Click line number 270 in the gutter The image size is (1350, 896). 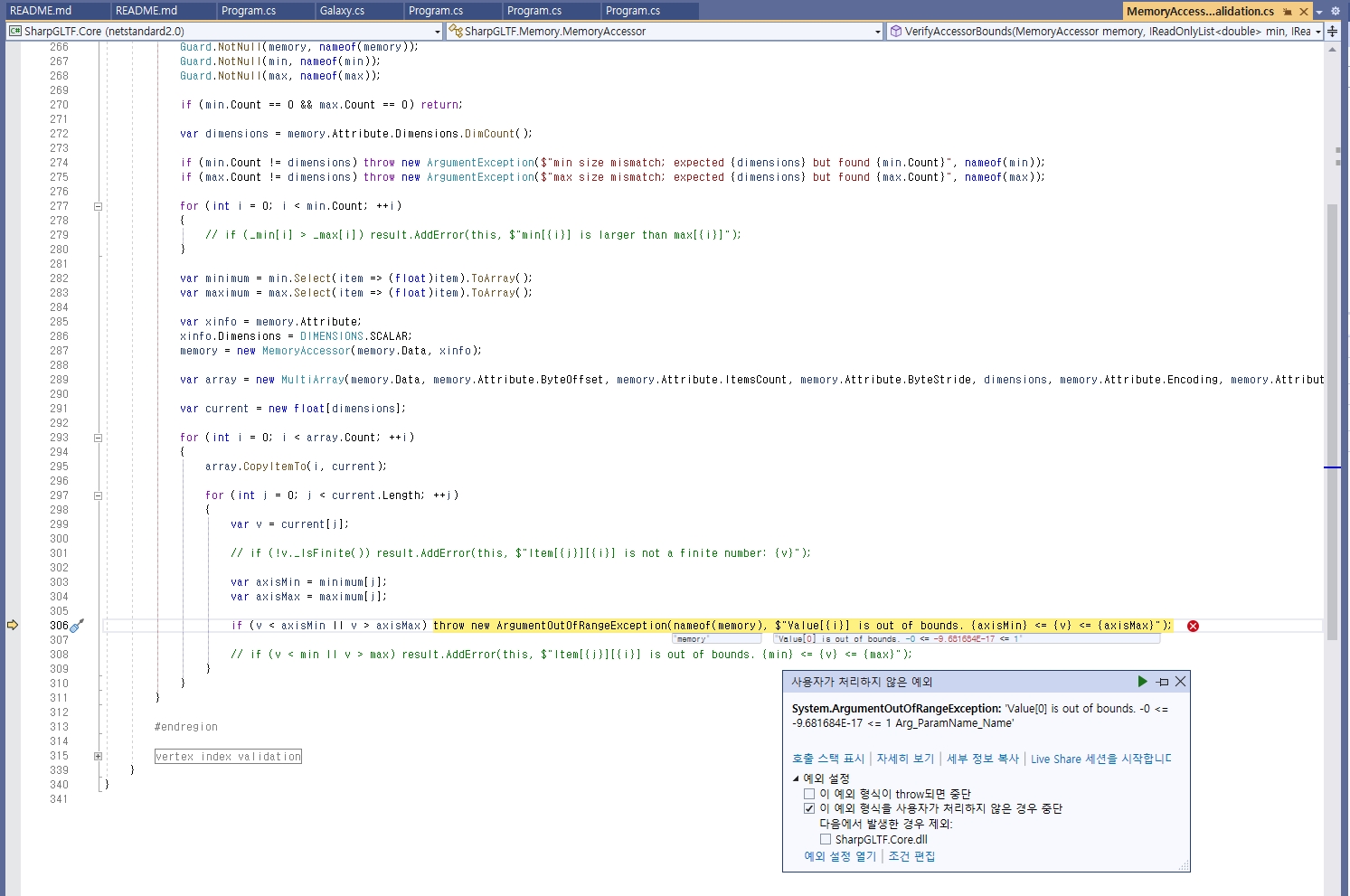tap(59, 105)
